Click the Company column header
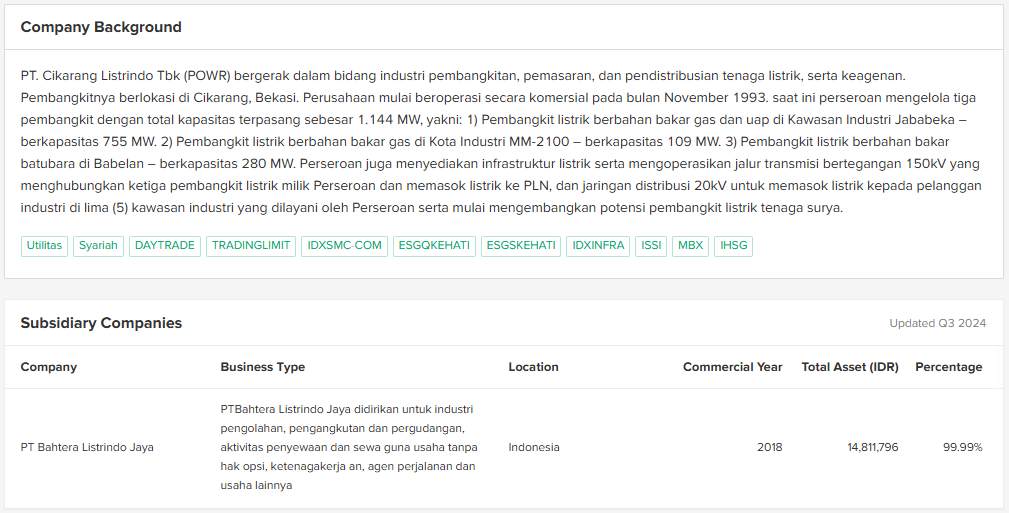The image size is (1009, 513). (x=49, y=367)
